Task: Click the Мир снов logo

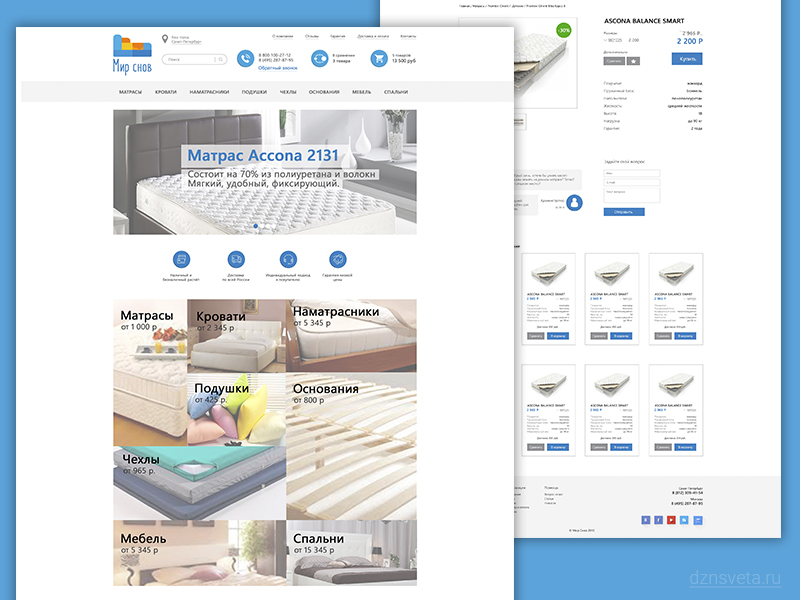Action: pos(132,54)
